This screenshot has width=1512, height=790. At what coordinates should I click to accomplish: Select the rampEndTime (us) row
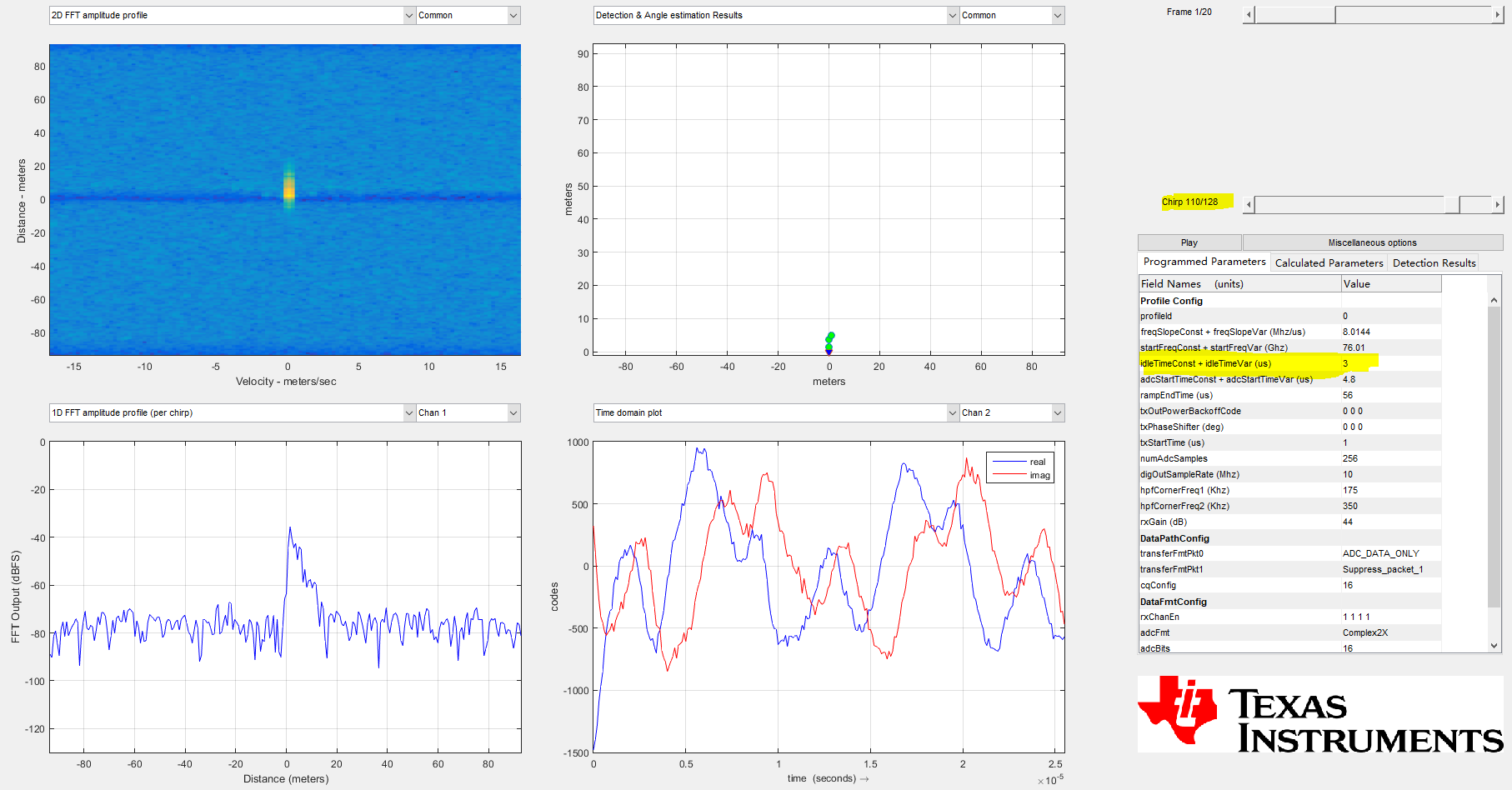pos(1289,395)
